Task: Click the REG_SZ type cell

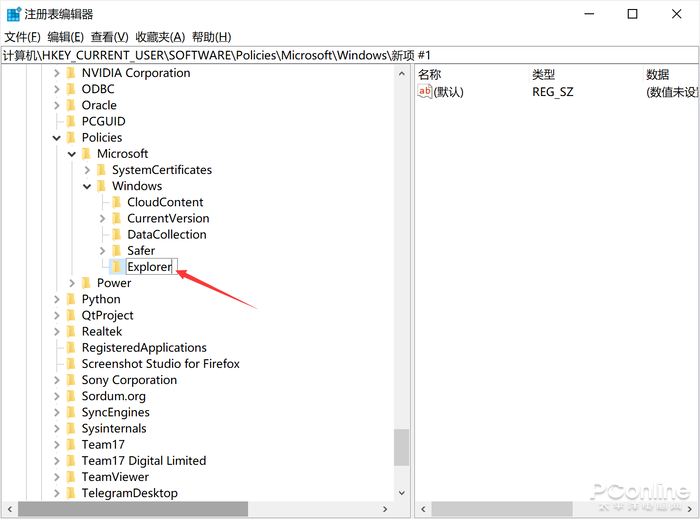Action: 553,92
